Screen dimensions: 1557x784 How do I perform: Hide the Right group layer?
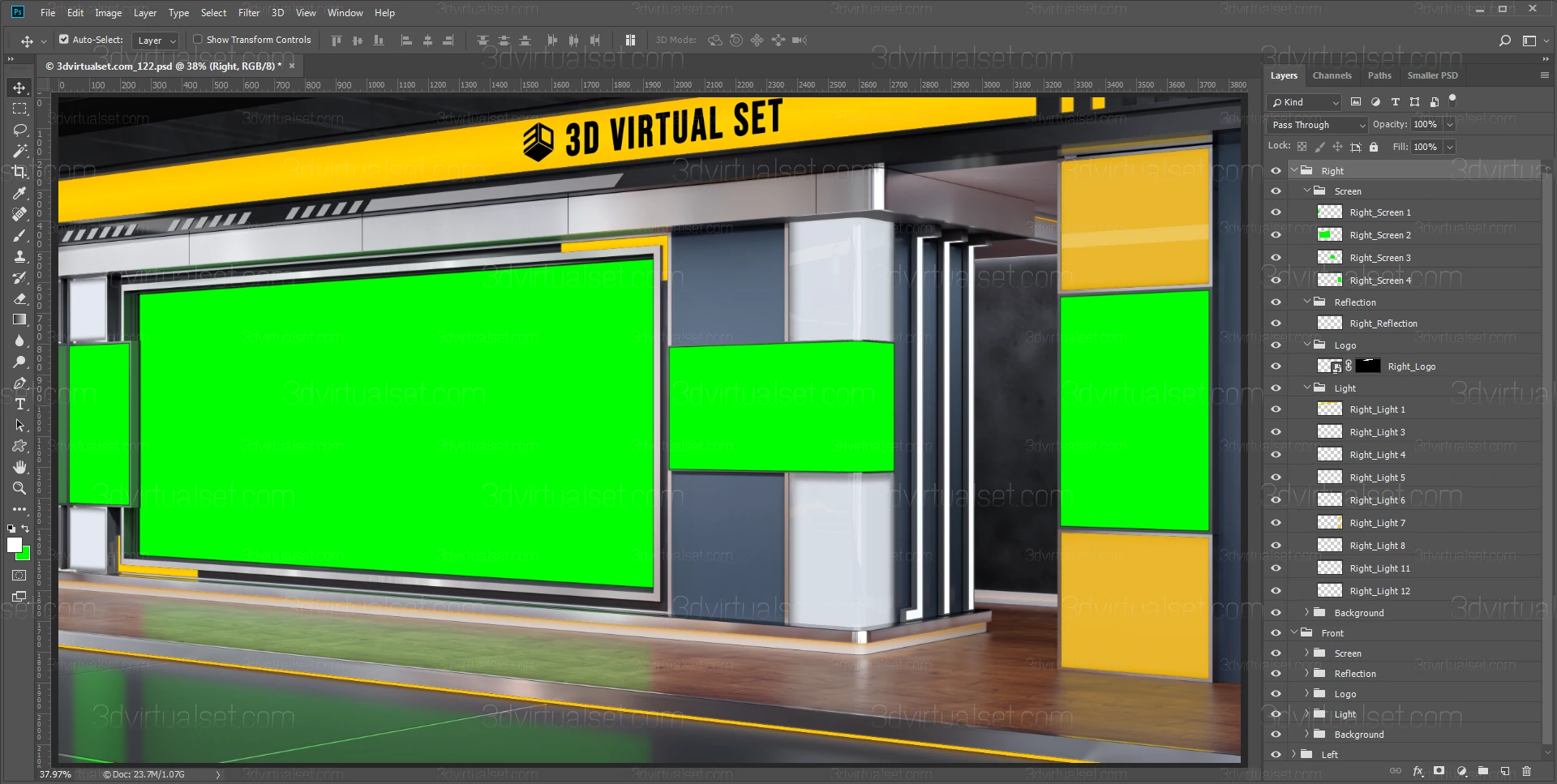tap(1276, 171)
